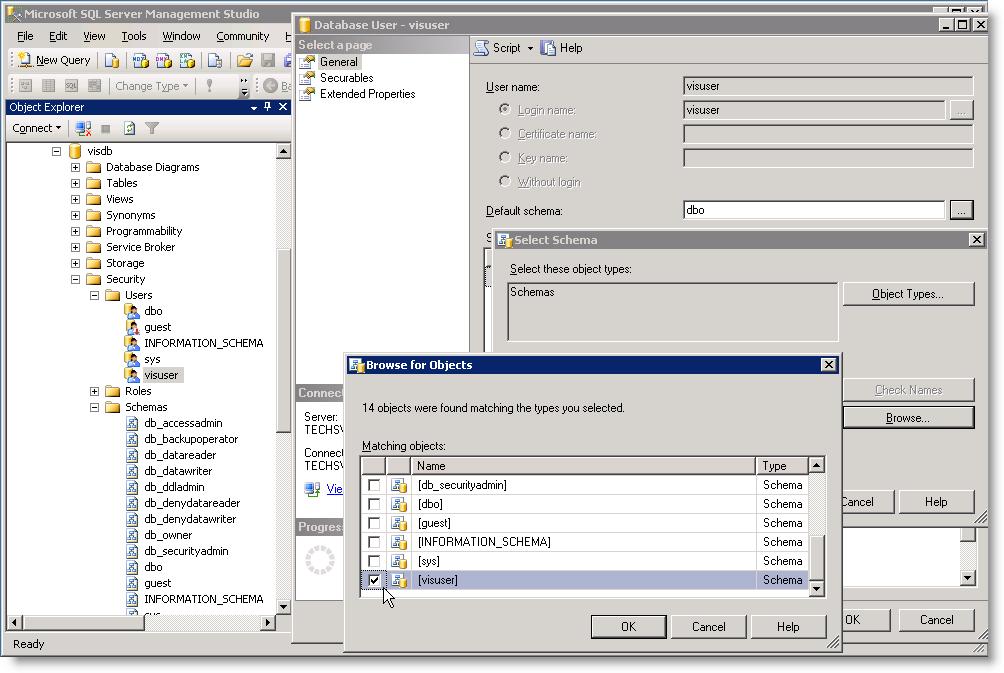Click the Save disk icon
Viewport: 1004px width, 673px height.
[x=268, y=60]
